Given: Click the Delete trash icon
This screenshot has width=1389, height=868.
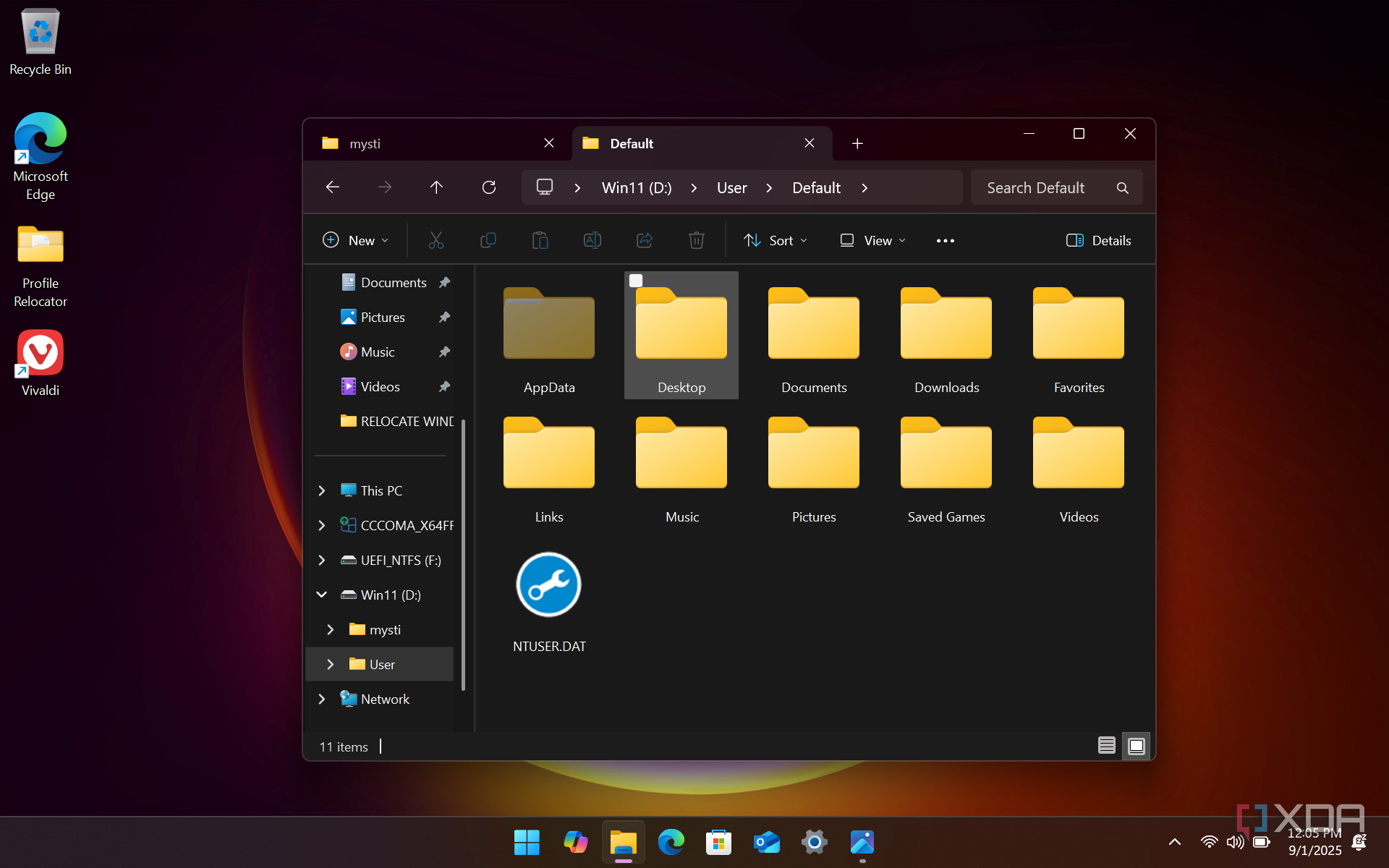Looking at the screenshot, I should pyautogui.click(x=696, y=240).
